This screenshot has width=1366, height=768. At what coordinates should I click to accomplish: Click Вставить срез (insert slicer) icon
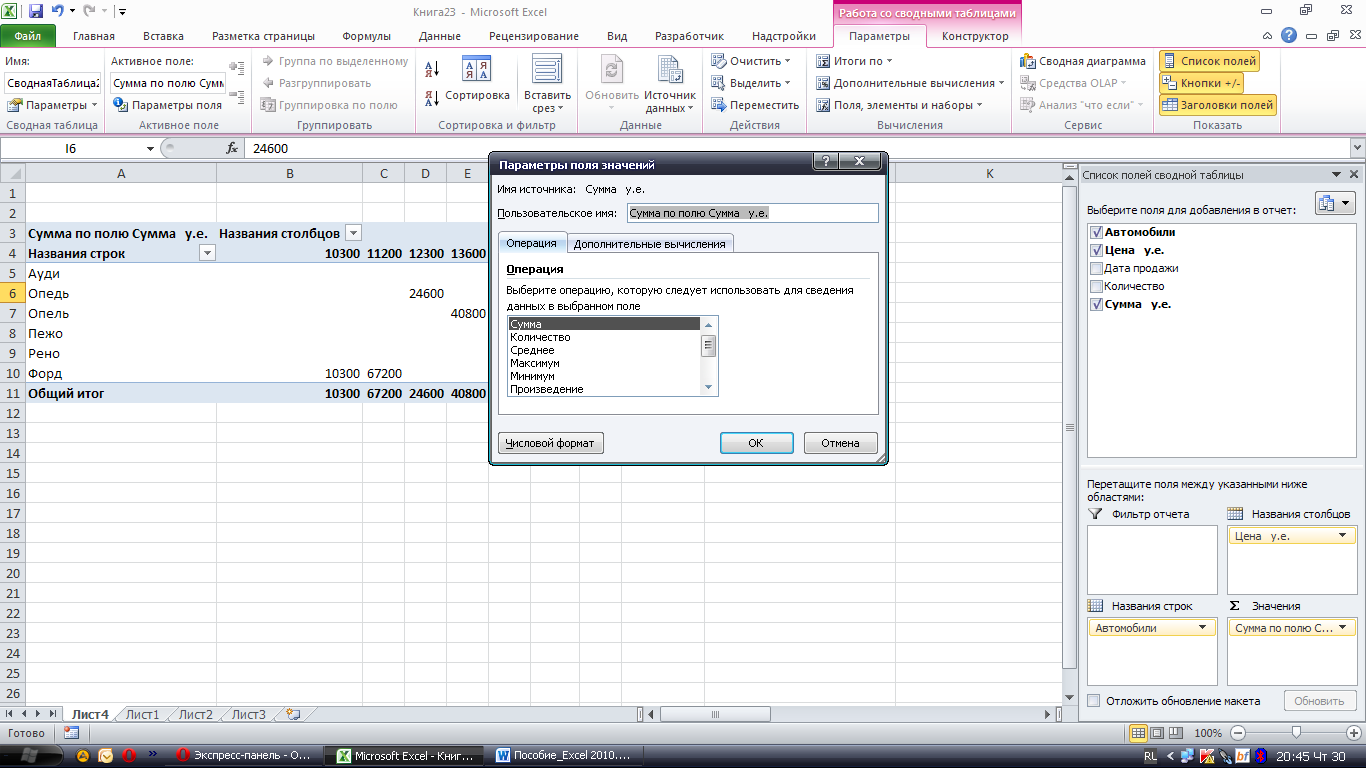click(547, 84)
